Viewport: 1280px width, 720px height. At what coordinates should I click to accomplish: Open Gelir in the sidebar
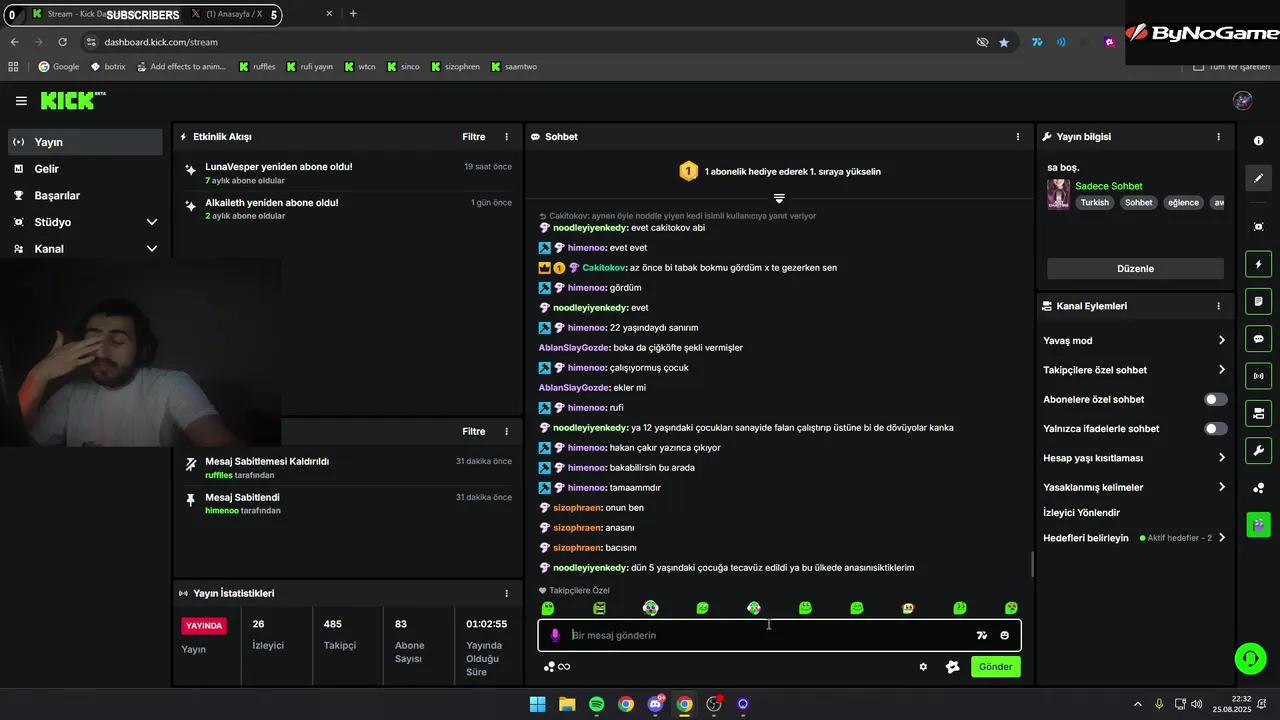click(x=85, y=169)
